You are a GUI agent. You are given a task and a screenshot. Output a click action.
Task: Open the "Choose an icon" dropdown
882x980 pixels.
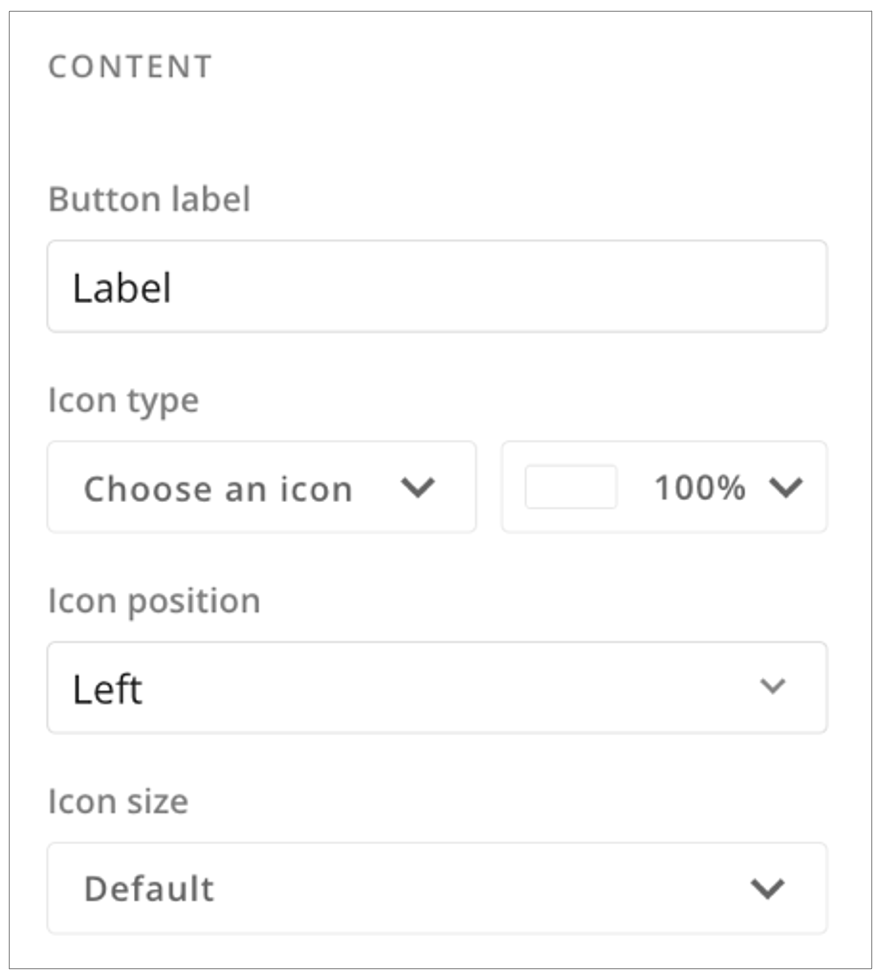coord(261,488)
